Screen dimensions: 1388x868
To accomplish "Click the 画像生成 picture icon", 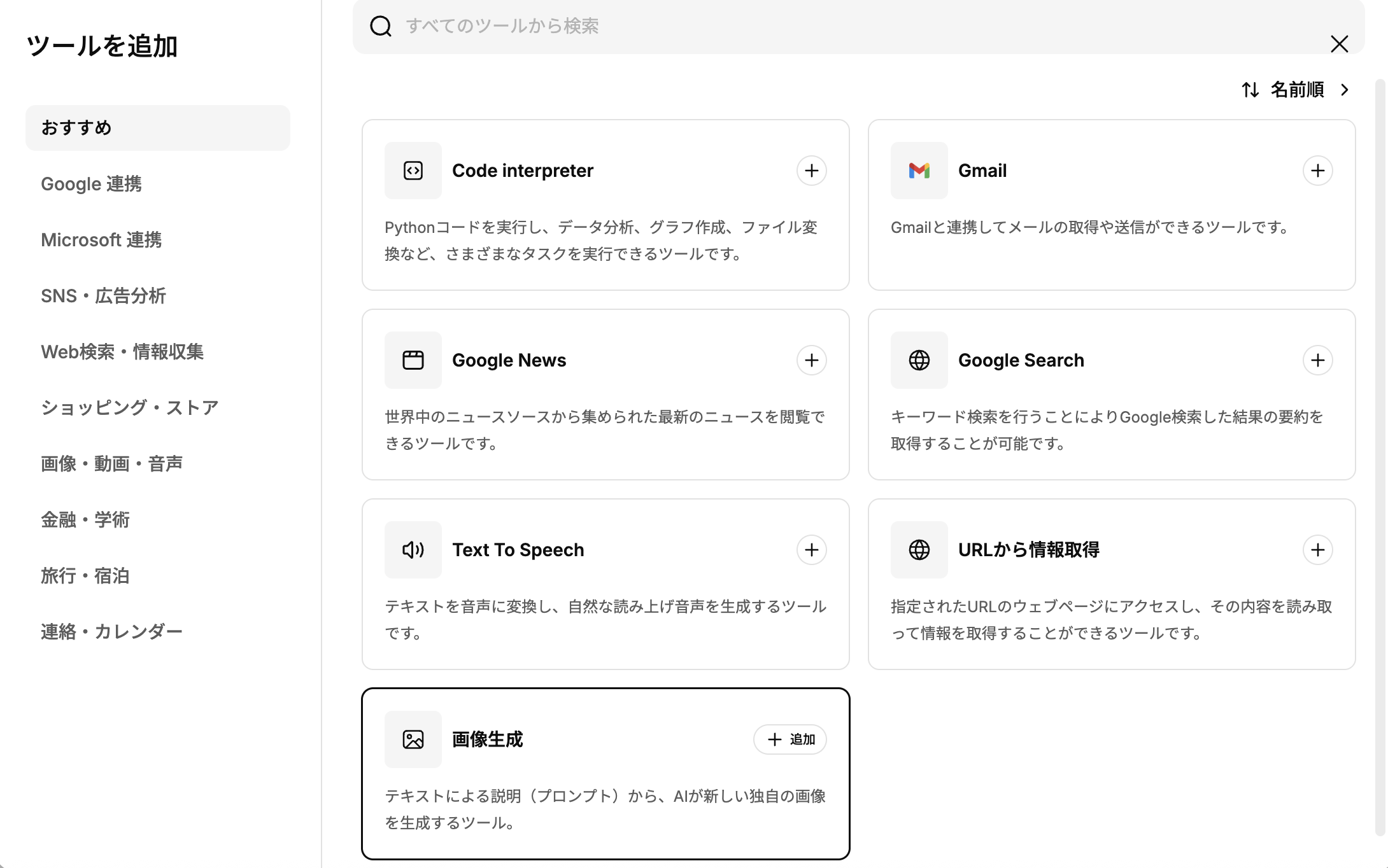I will point(413,739).
